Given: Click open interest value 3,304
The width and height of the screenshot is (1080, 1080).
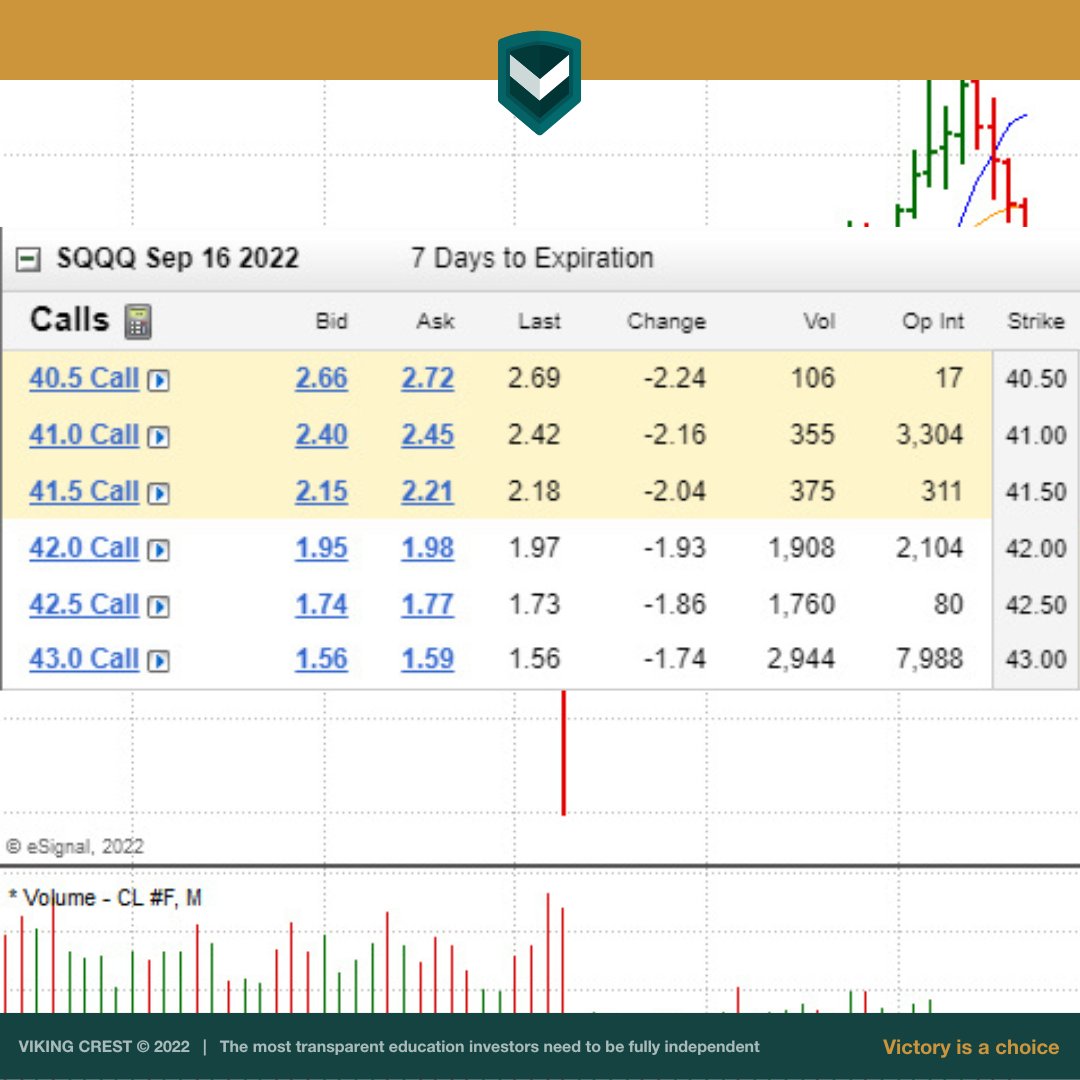Looking at the screenshot, I should point(929,435).
